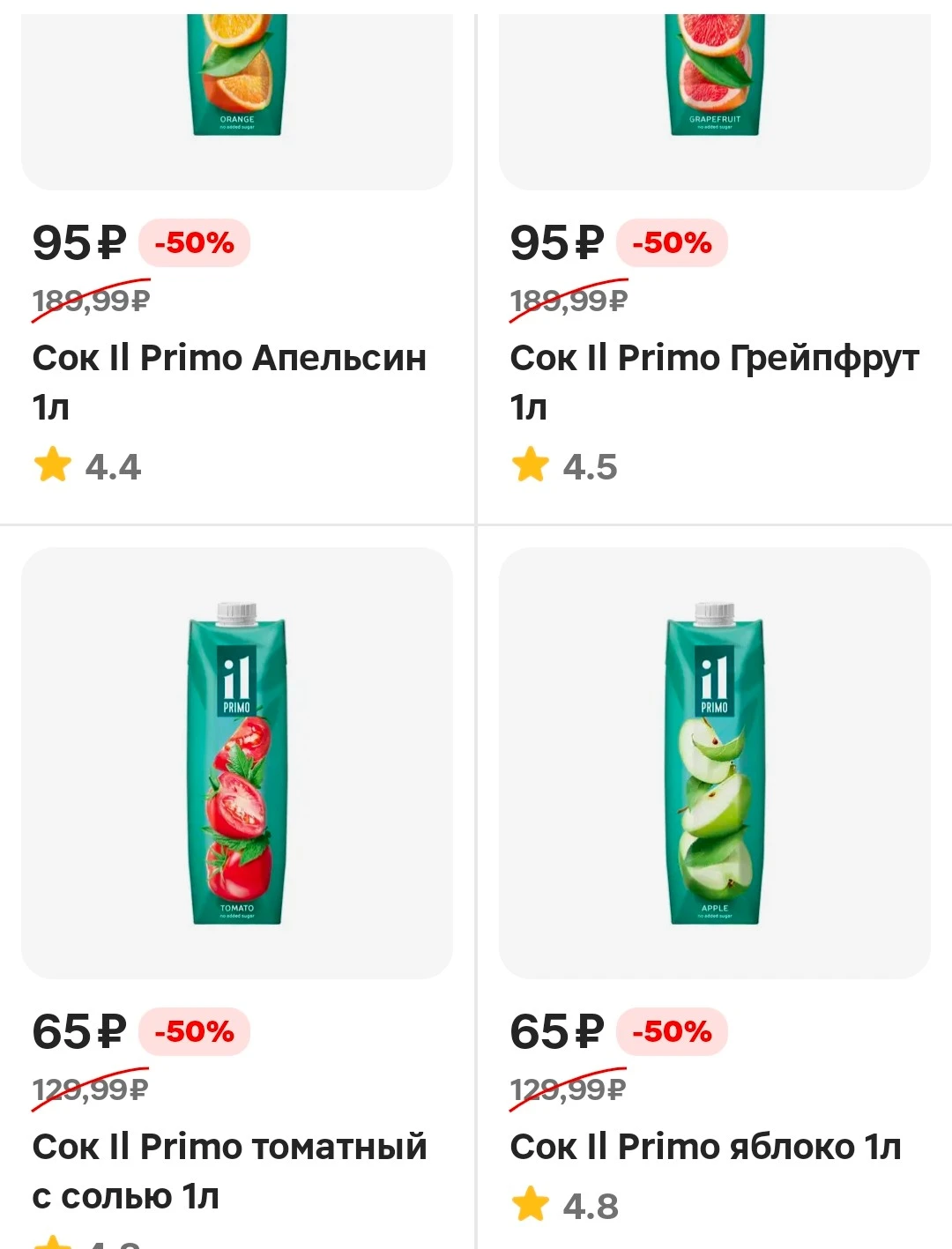Open the Сок Il Primo Грейпфрут 1л title
This screenshot has height=1249, width=952.
[x=714, y=382]
